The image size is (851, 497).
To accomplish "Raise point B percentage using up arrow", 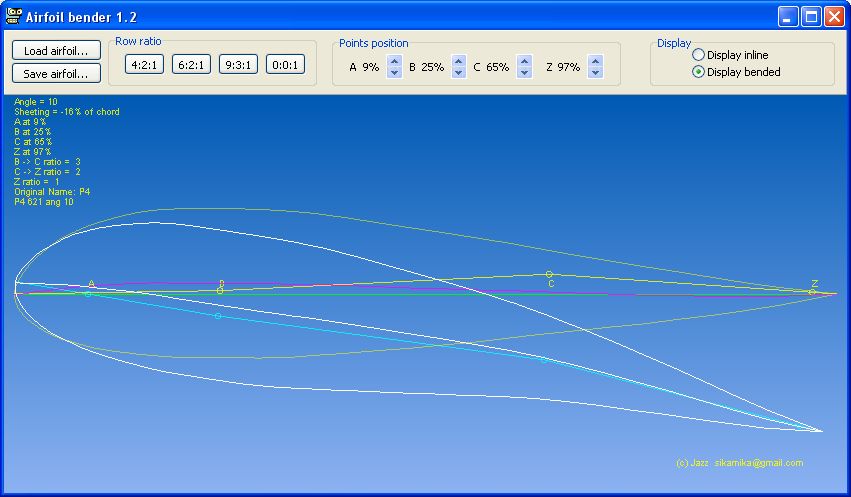I will 458,61.
